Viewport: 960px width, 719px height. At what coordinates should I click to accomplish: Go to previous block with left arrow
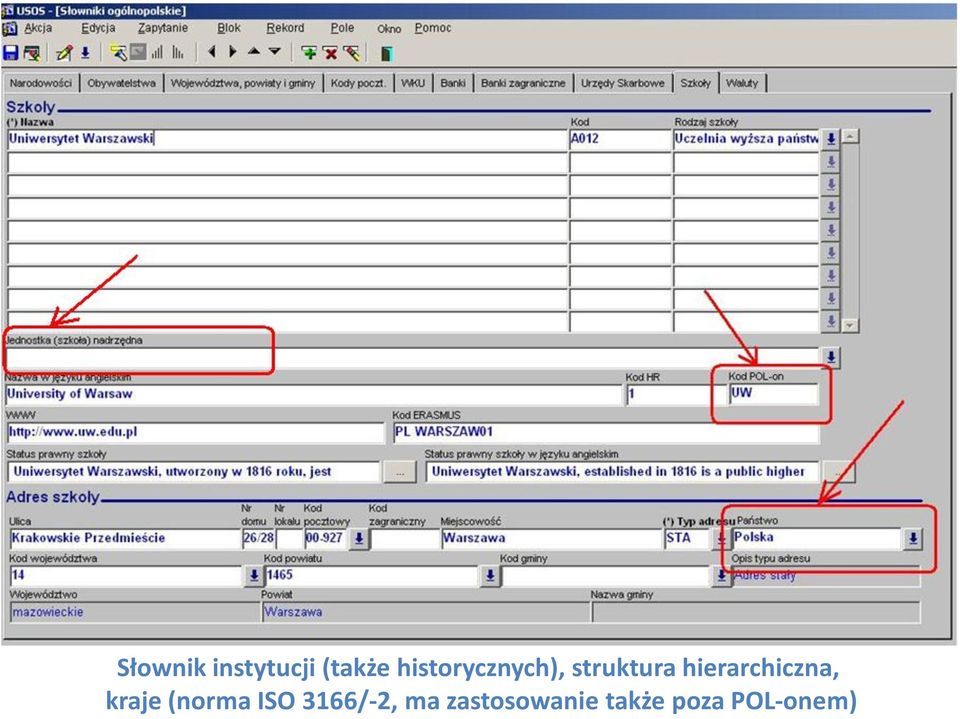[212, 52]
